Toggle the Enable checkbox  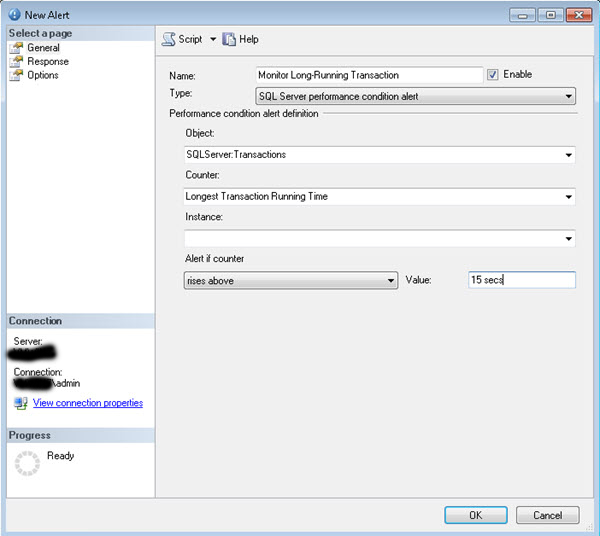pyautogui.click(x=493, y=75)
